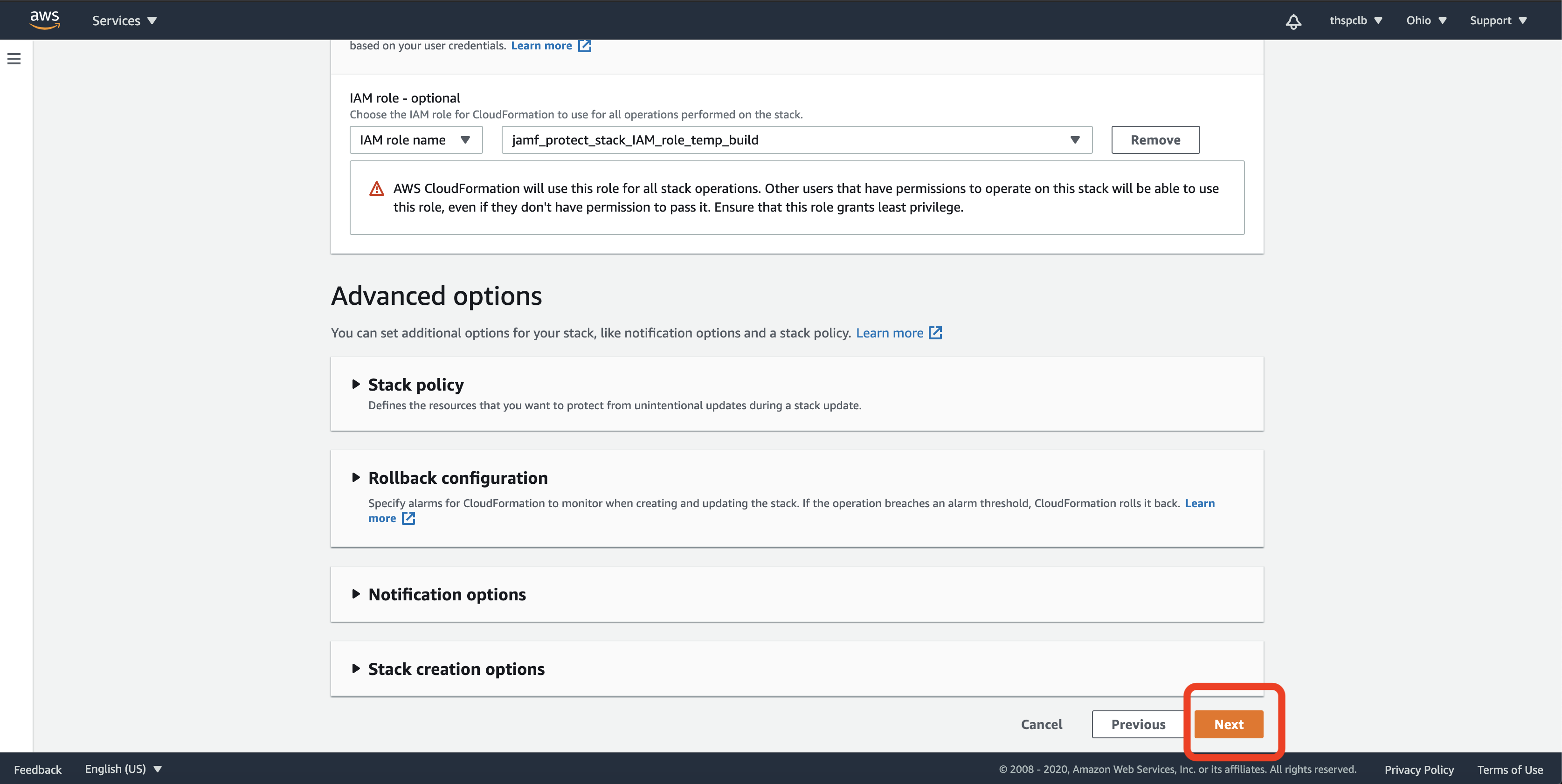The image size is (1562, 784).
Task: Open the notifications bell
Action: 1293,21
